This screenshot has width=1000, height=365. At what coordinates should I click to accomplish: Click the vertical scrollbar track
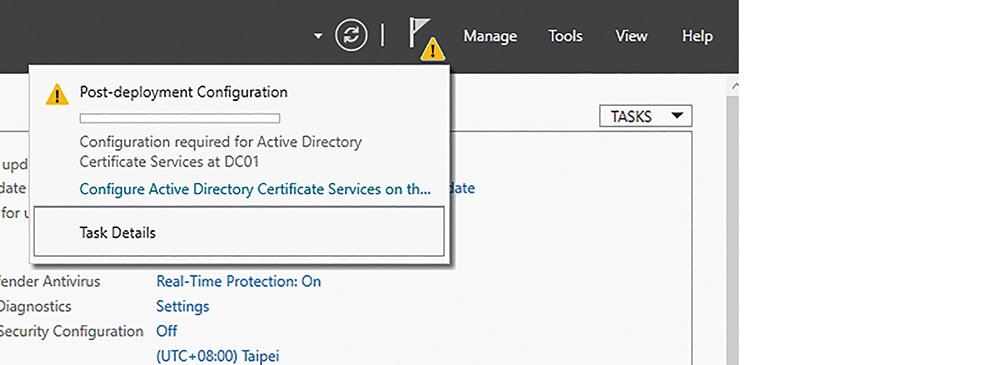click(x=733, y=230)
